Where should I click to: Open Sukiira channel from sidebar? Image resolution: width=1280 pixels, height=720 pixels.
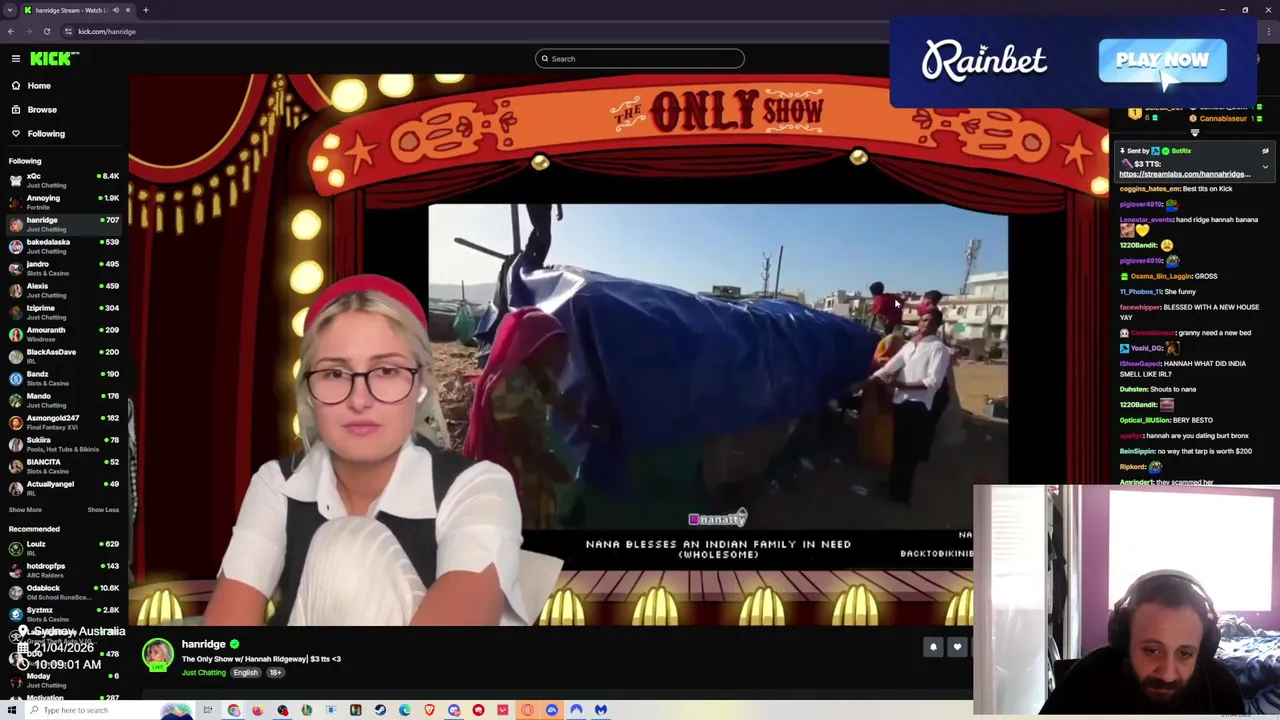point(64,444)
